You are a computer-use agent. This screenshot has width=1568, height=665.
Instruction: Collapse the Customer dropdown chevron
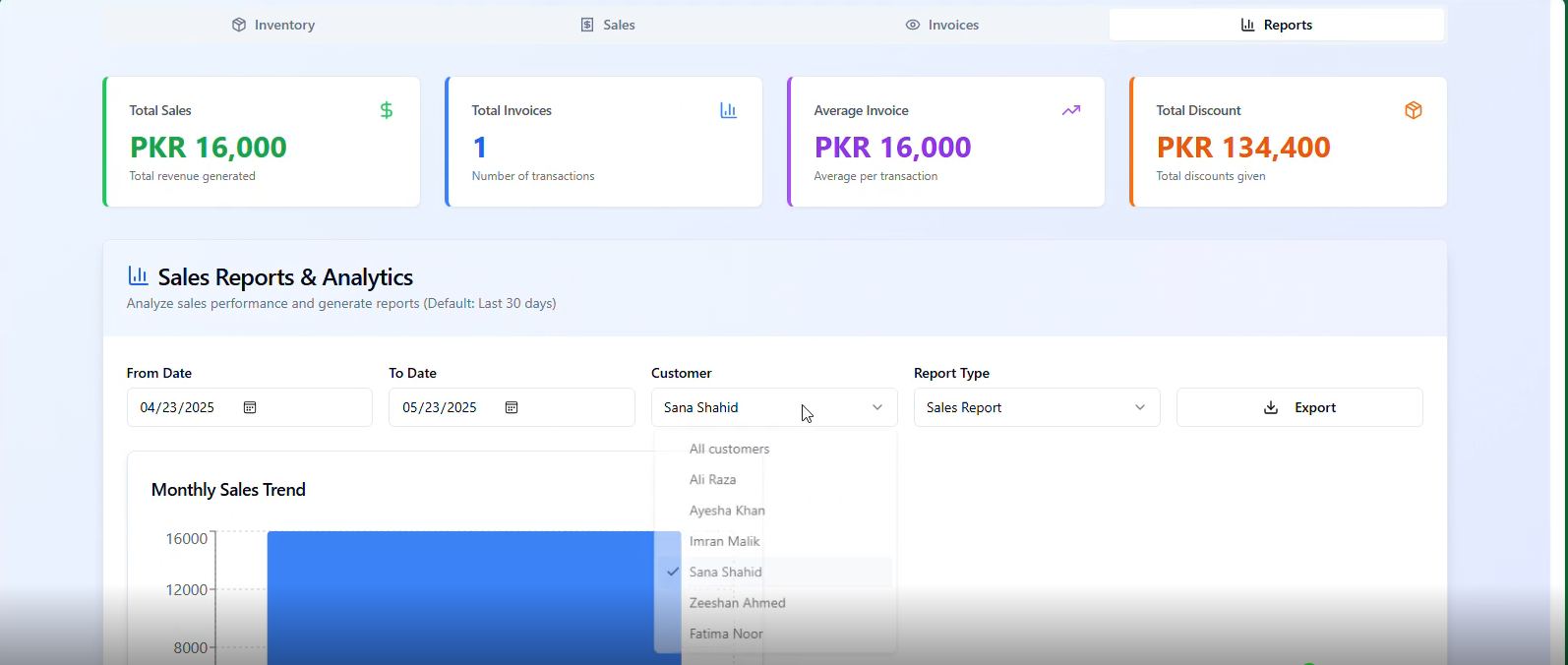(877, 407)
